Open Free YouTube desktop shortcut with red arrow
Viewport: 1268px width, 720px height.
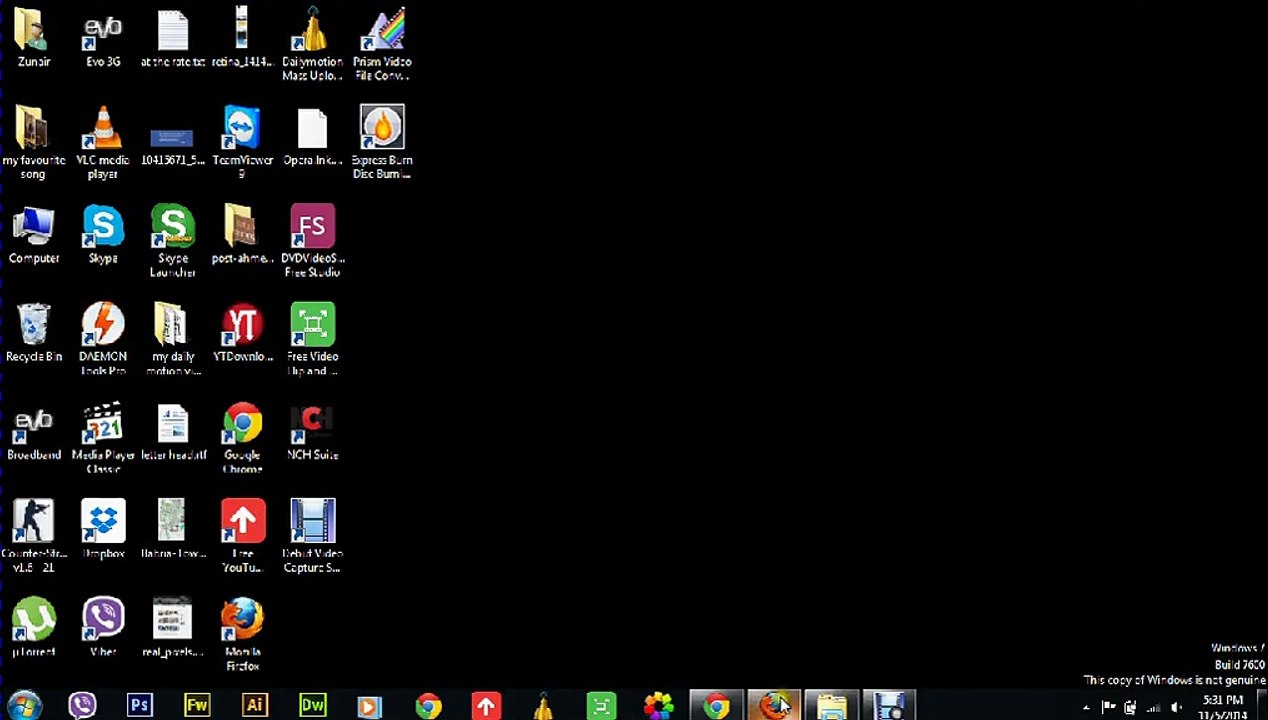[242, 536]
